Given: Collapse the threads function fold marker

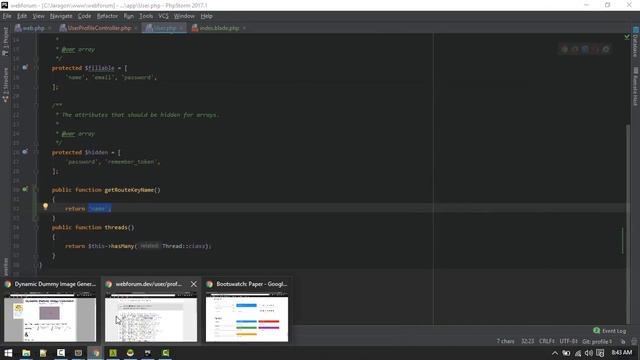Looking at the screenshot, I should tap(36, 227).
